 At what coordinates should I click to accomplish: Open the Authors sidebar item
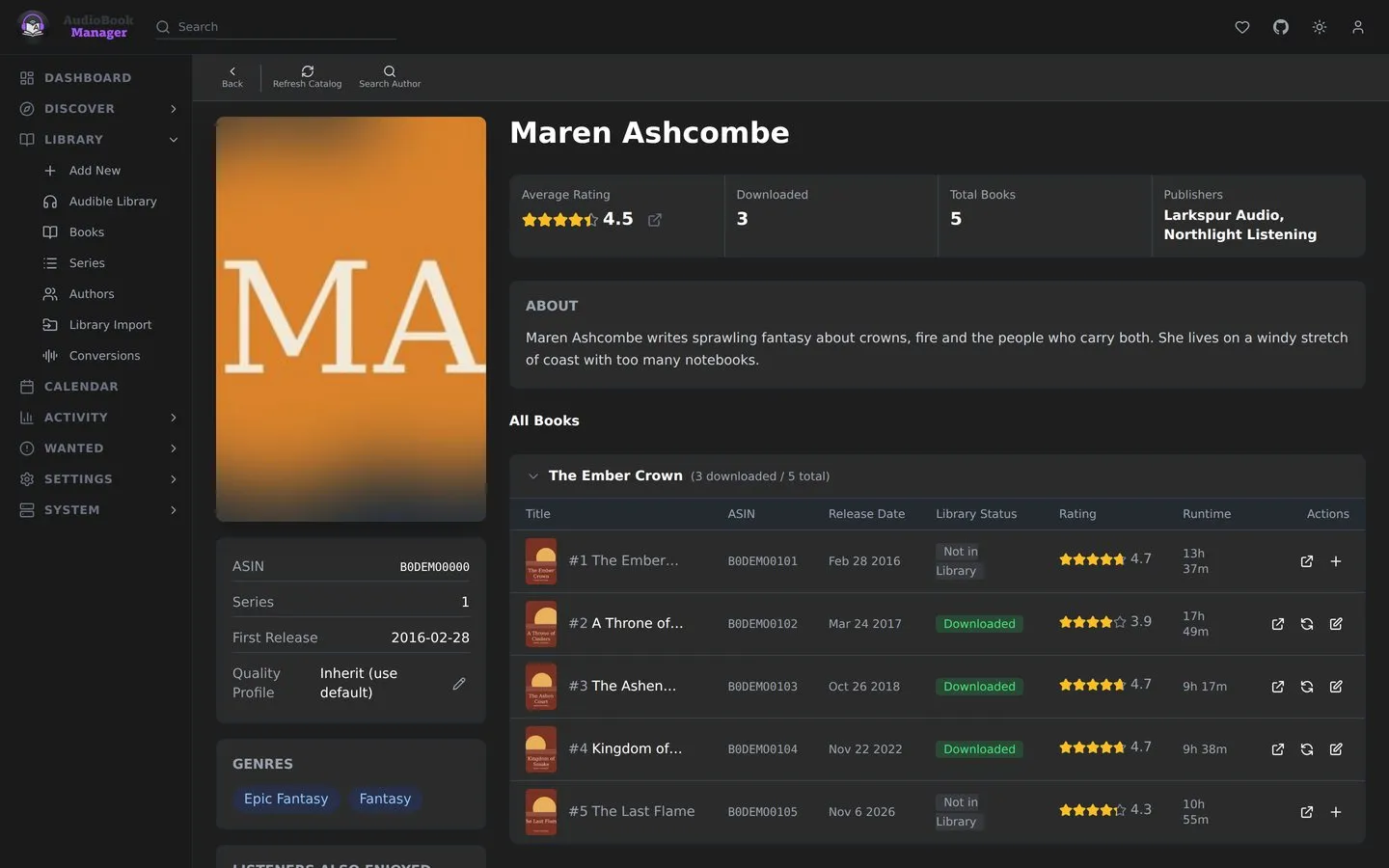pyautogui.click(x=92, y=294)
